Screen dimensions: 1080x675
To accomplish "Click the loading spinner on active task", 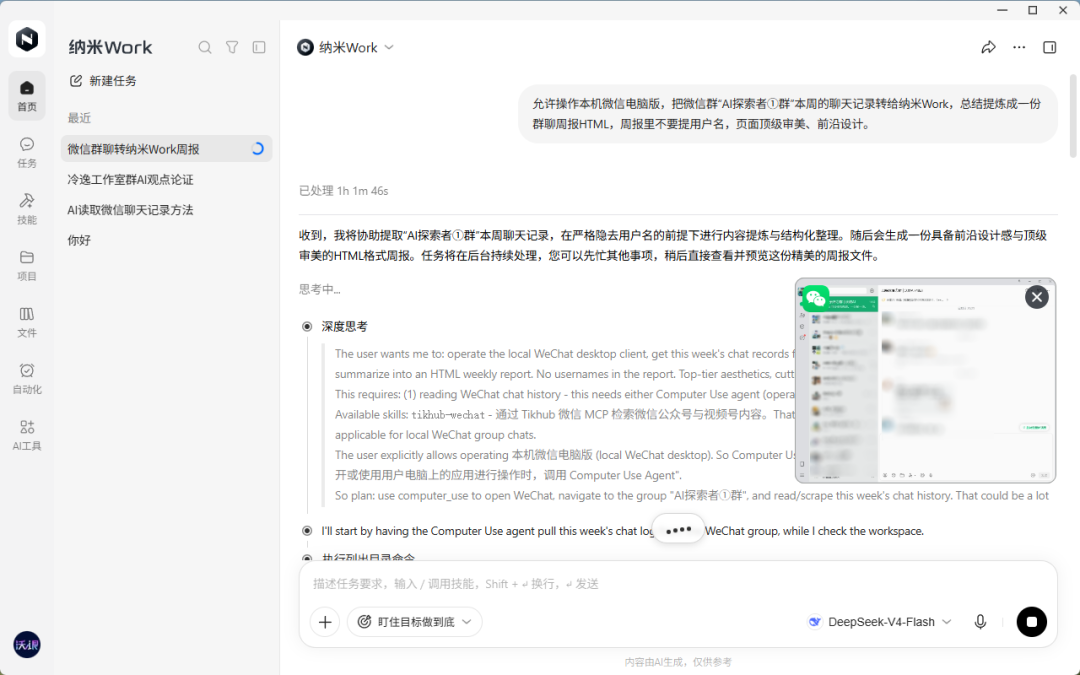I will [x=258, y=149].
